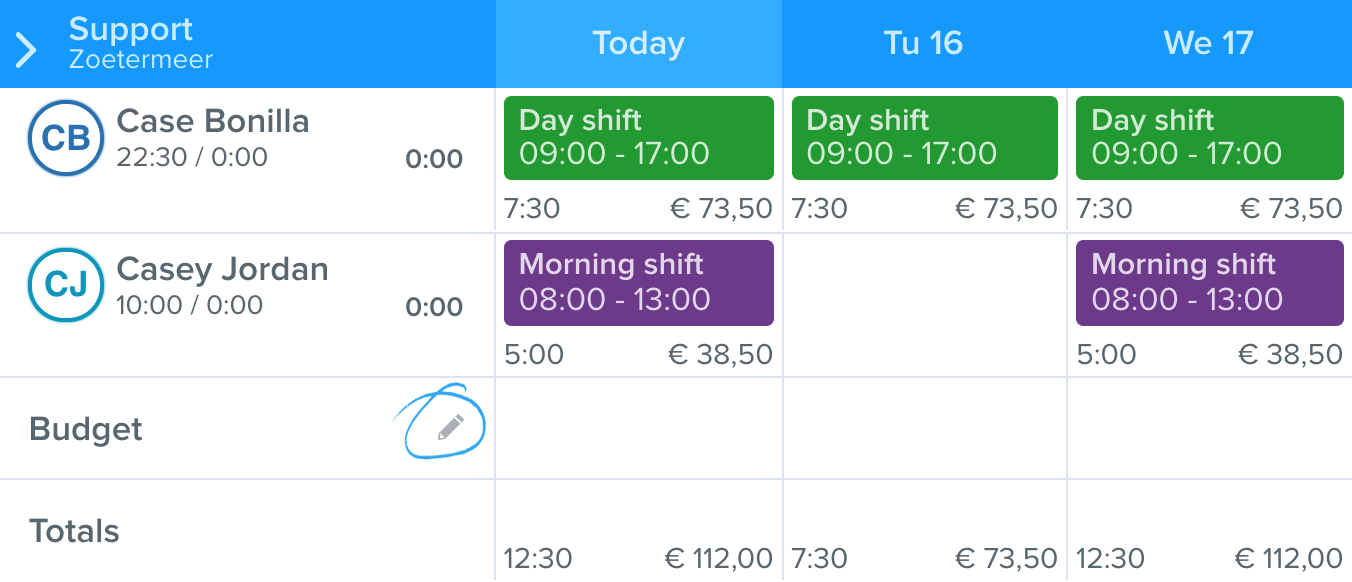Select the Today column header
Image resolution: width=1352 pixels, height=582 pixels.
[x=638, y=43]
